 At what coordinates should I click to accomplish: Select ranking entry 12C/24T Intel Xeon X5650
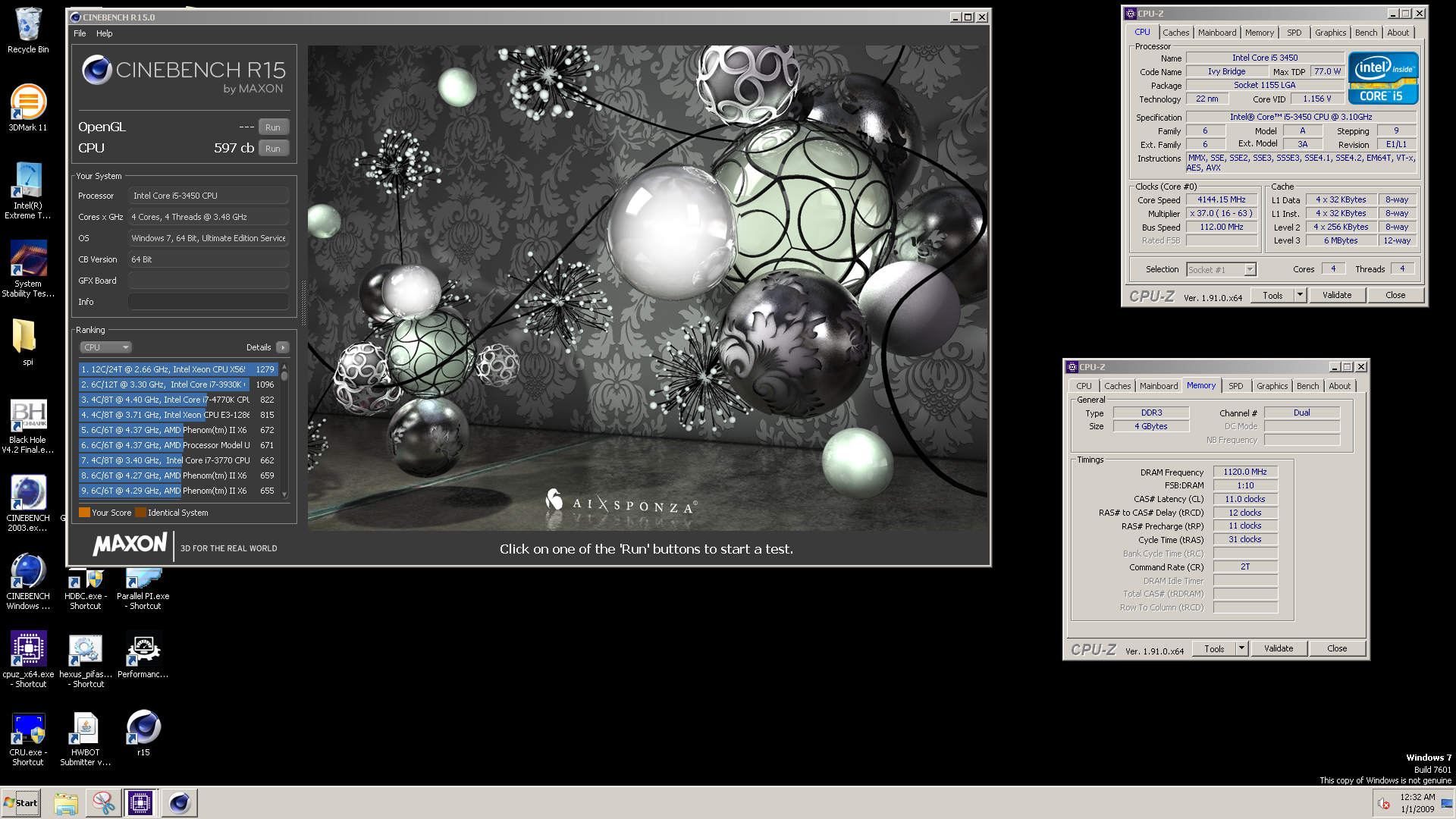click(178, 369)
